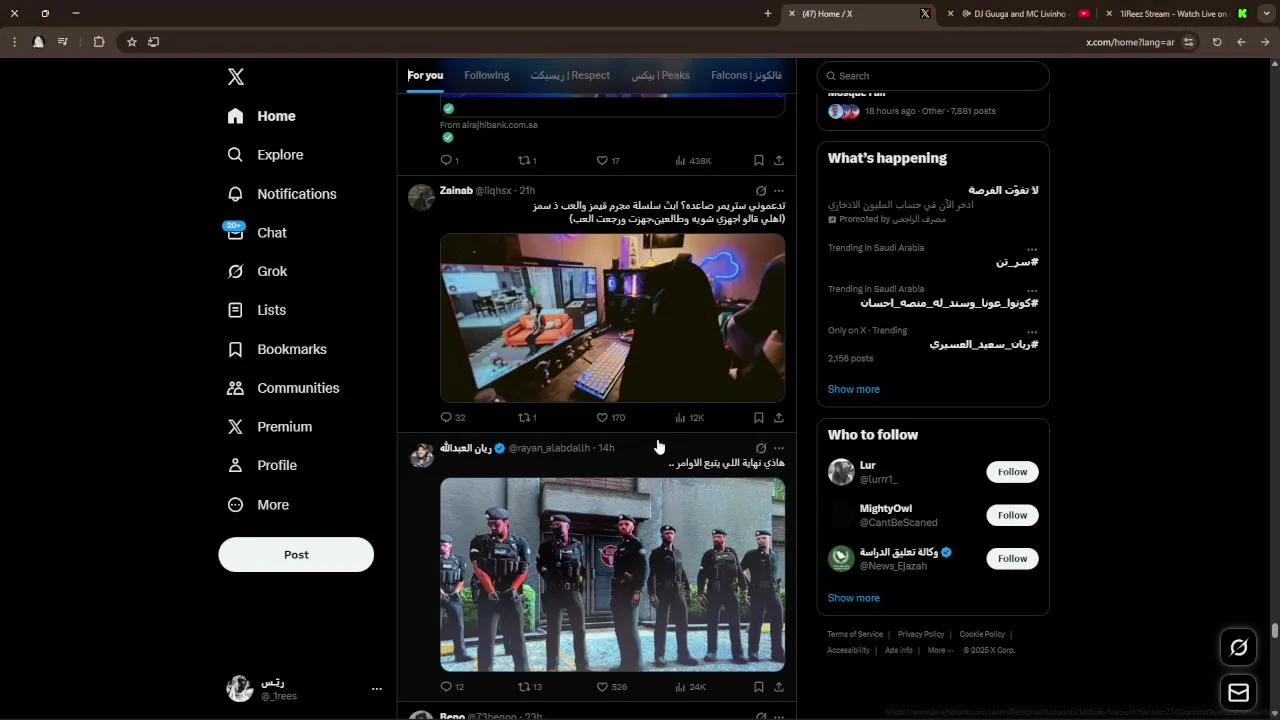
Task: Reply to rayan_alabdallh's post with 12 replies
Action: point(452,687)
